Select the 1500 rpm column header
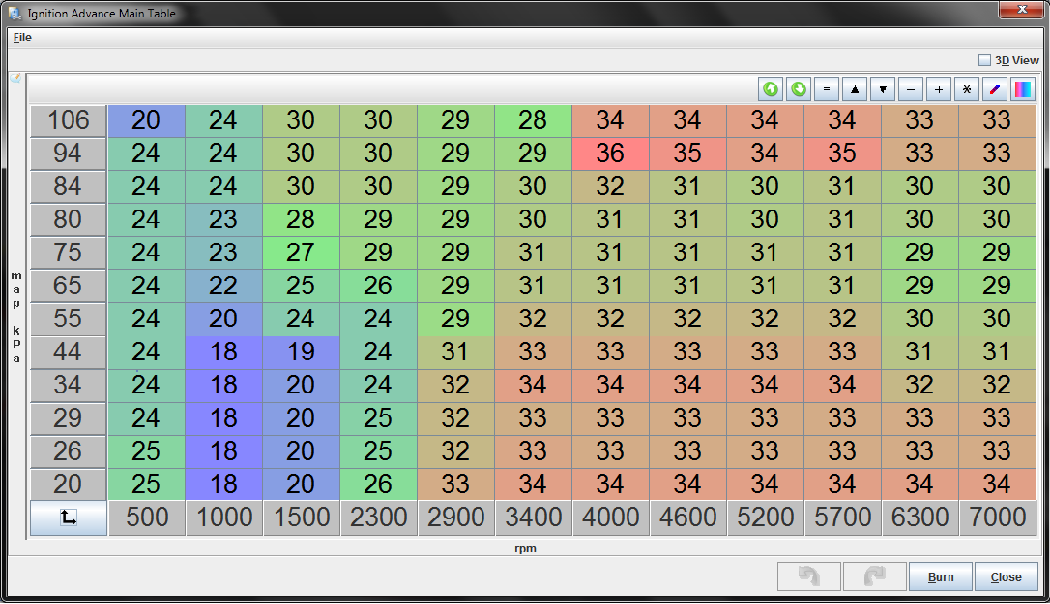This screenshot has width=1050, height=604. 301,518
